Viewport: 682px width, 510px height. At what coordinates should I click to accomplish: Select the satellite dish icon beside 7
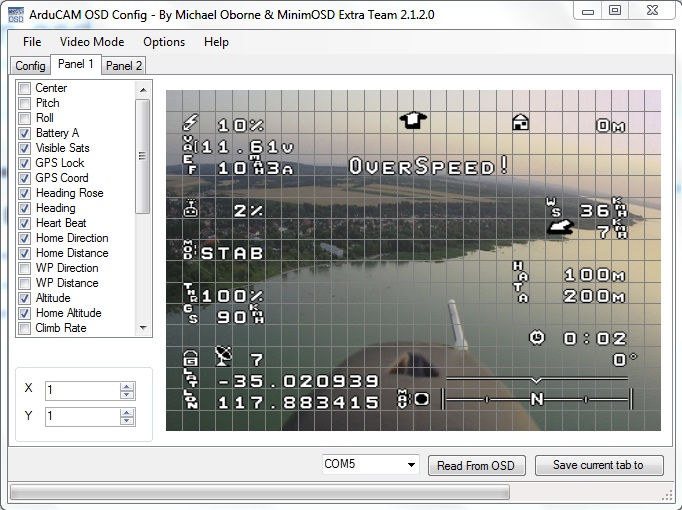(x=224, y=356)
